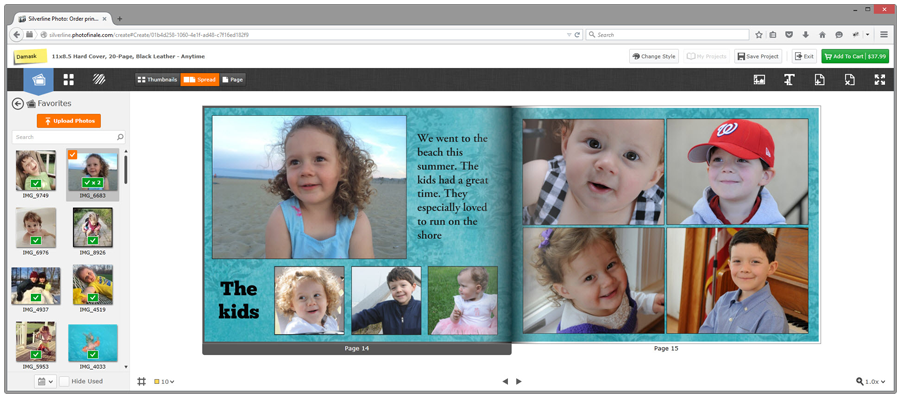The image size is (900, 400).
Task: Select the 'The kids' title text box
Action: point(239,300)
